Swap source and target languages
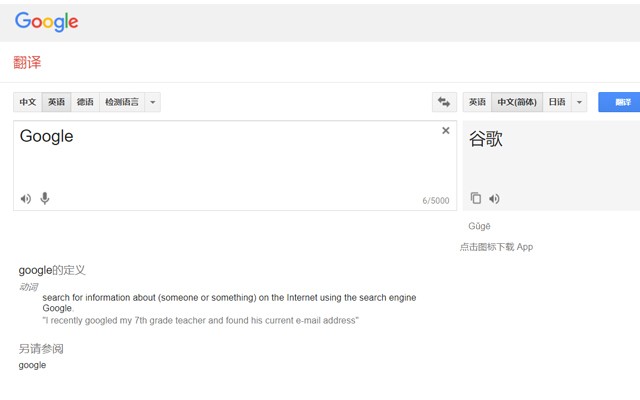The width and height of the screenshot is (640, 400). 444,102
